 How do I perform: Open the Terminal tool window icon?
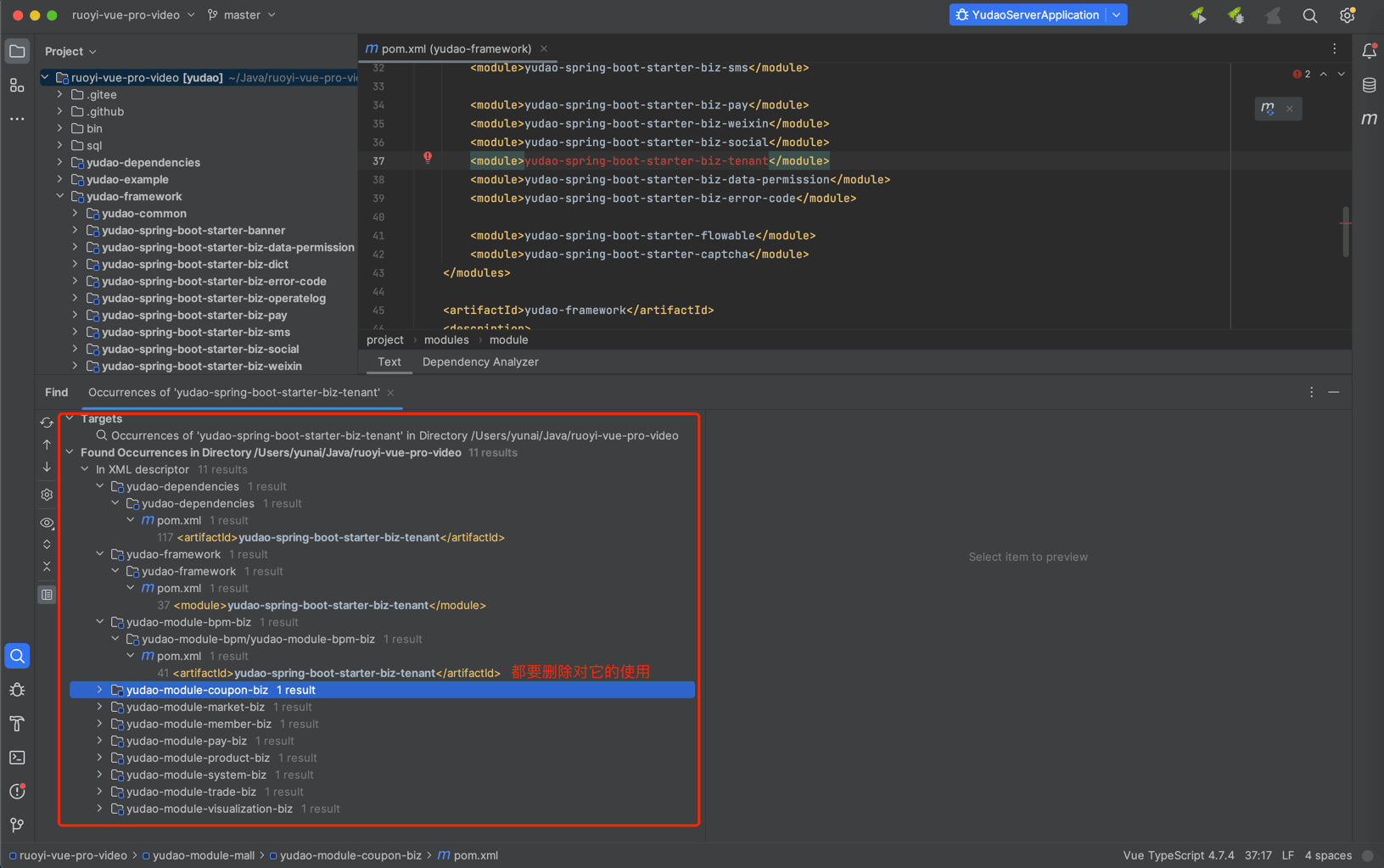pyautogui.click(x=17, y=758)
